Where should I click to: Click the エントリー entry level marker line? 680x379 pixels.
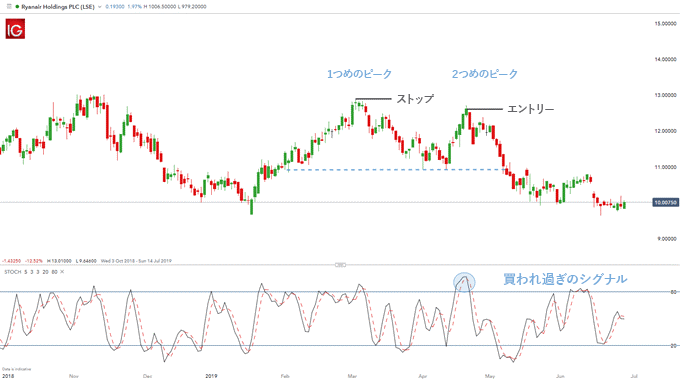coord(484,109)
